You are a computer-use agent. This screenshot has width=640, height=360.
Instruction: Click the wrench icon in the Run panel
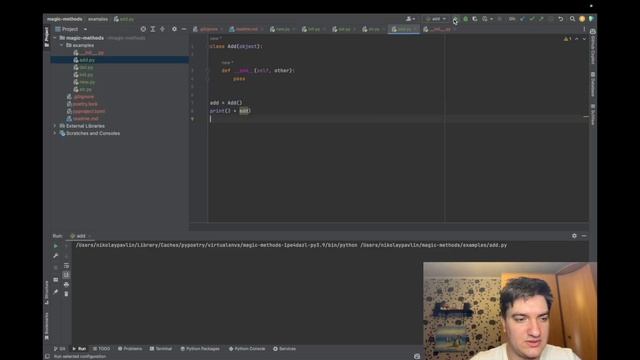pos(56,256)
